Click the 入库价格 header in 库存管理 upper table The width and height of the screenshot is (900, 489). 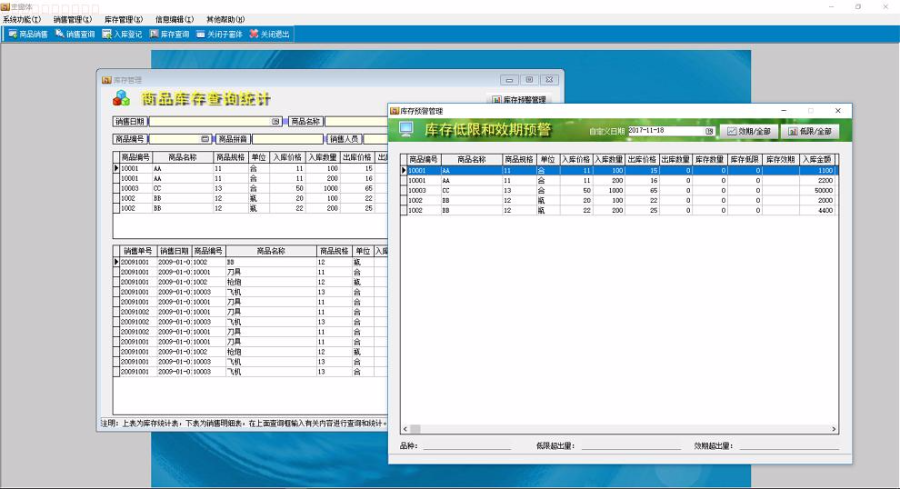click(x=288, y=157)
